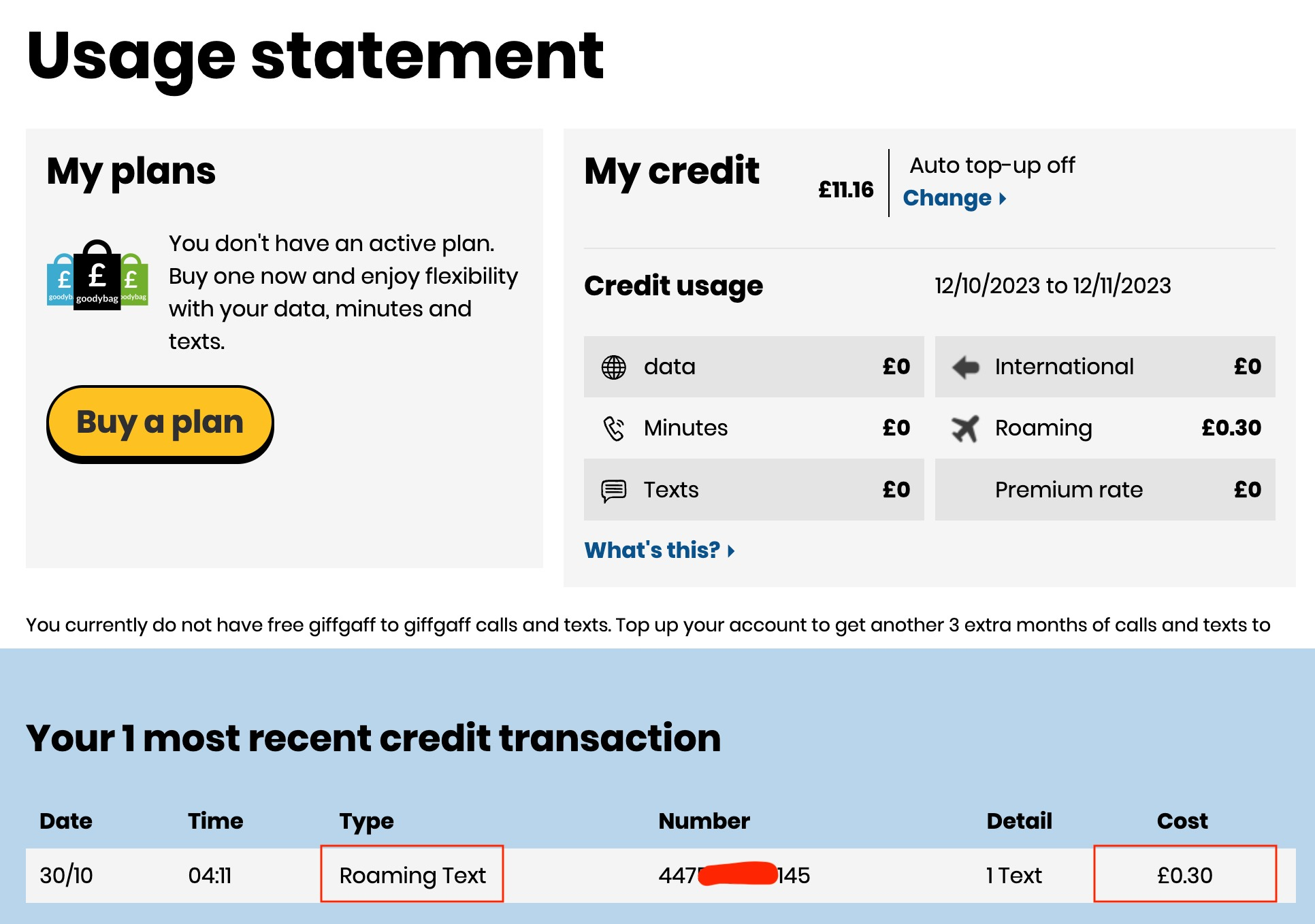Image resolution: width=1315 pixels, height=924 pixels.
Task: Click the airplane Roaming icon
Action: coord(965,429)
